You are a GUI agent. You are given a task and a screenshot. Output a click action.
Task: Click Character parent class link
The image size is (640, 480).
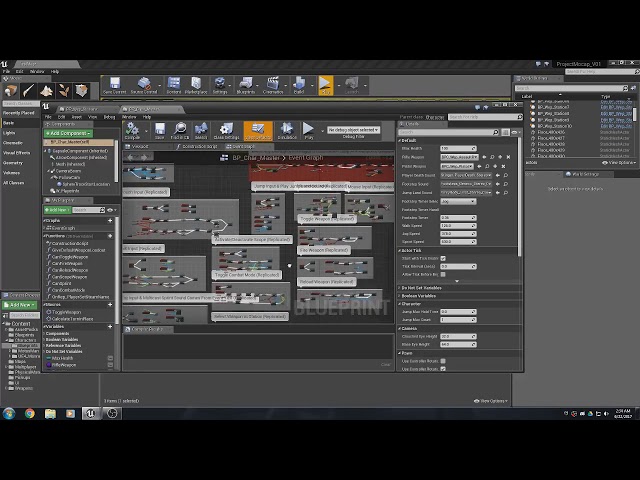point(435,117)
